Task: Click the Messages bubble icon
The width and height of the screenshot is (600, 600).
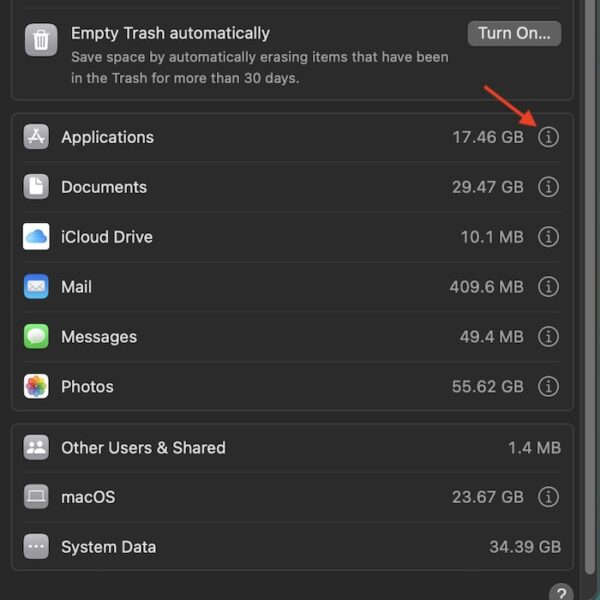Action: [x=36, y=337]
